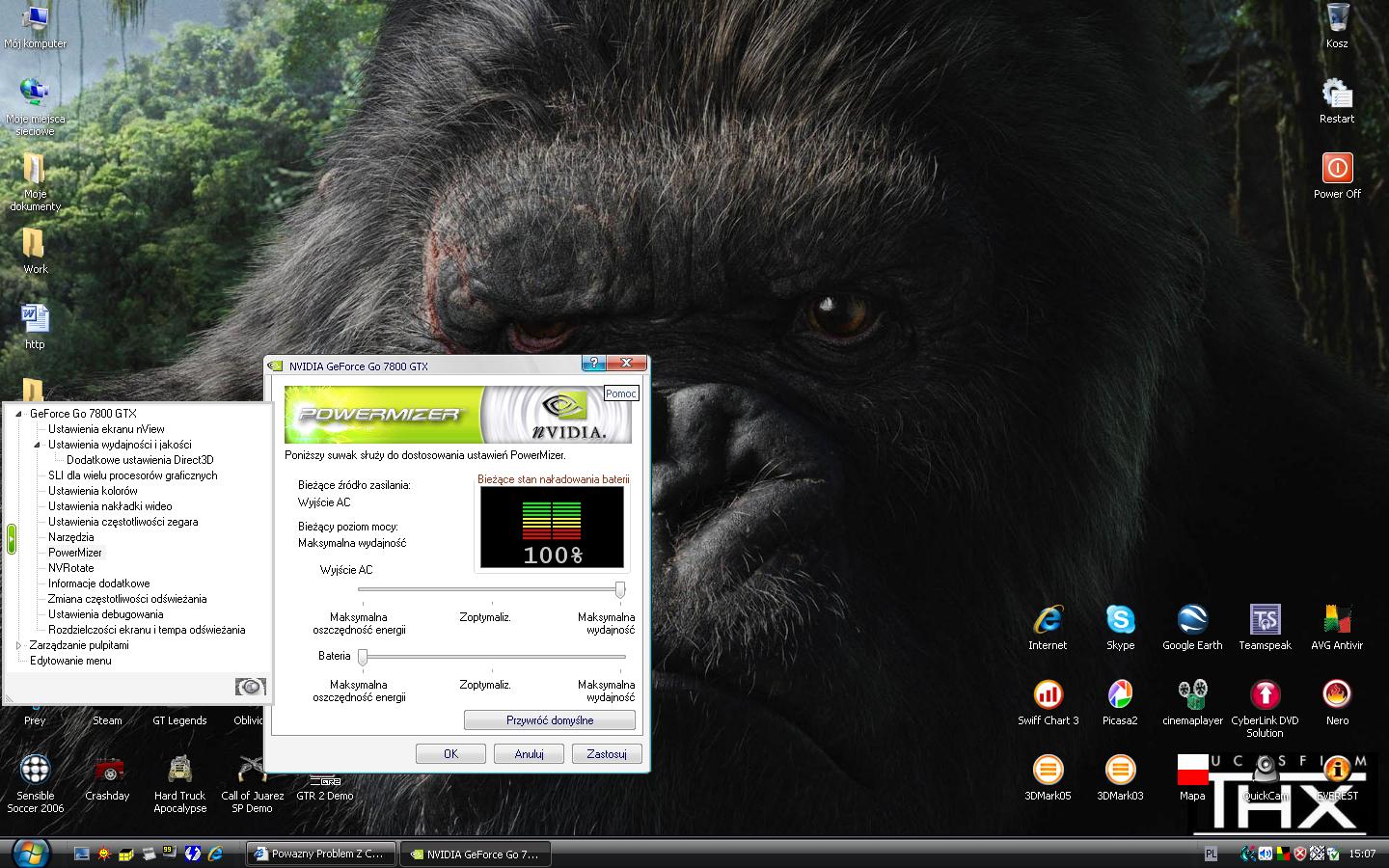1389x868 pixels.
Task: Click the NVIDIA dialog help question-mark button
Action: pos(594,364)
